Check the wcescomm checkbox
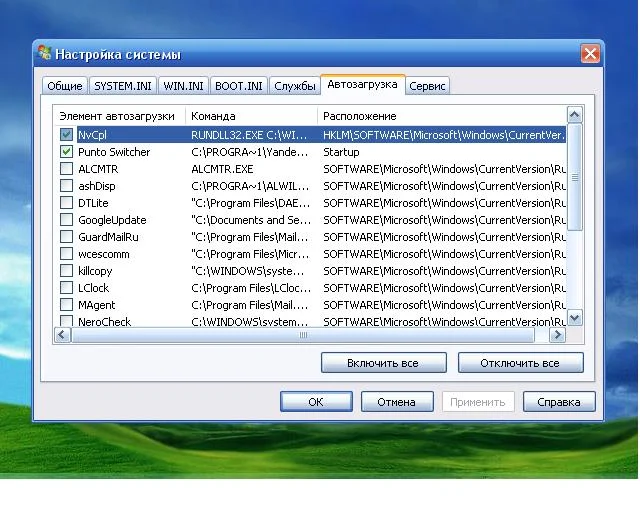This screenshot has width=640, height=512. (x=66, y=254)
